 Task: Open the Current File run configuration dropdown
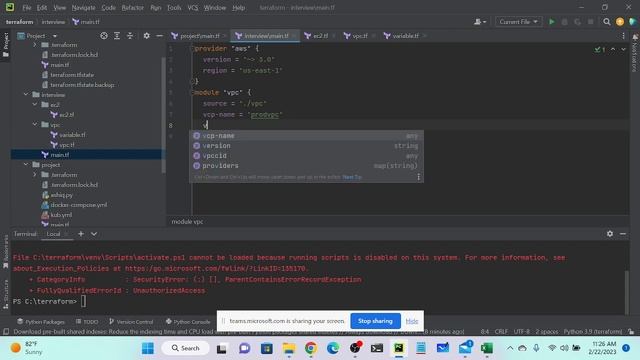(x=518, y=22)
